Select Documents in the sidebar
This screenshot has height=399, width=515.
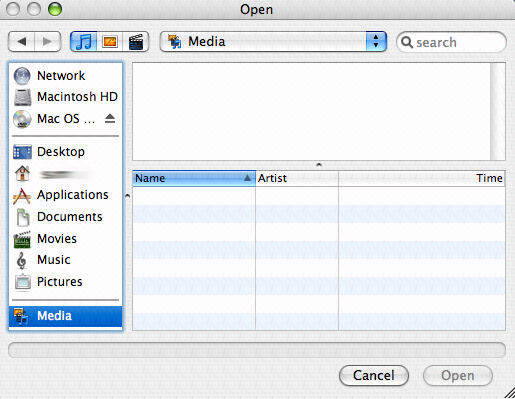coord(66,217)
